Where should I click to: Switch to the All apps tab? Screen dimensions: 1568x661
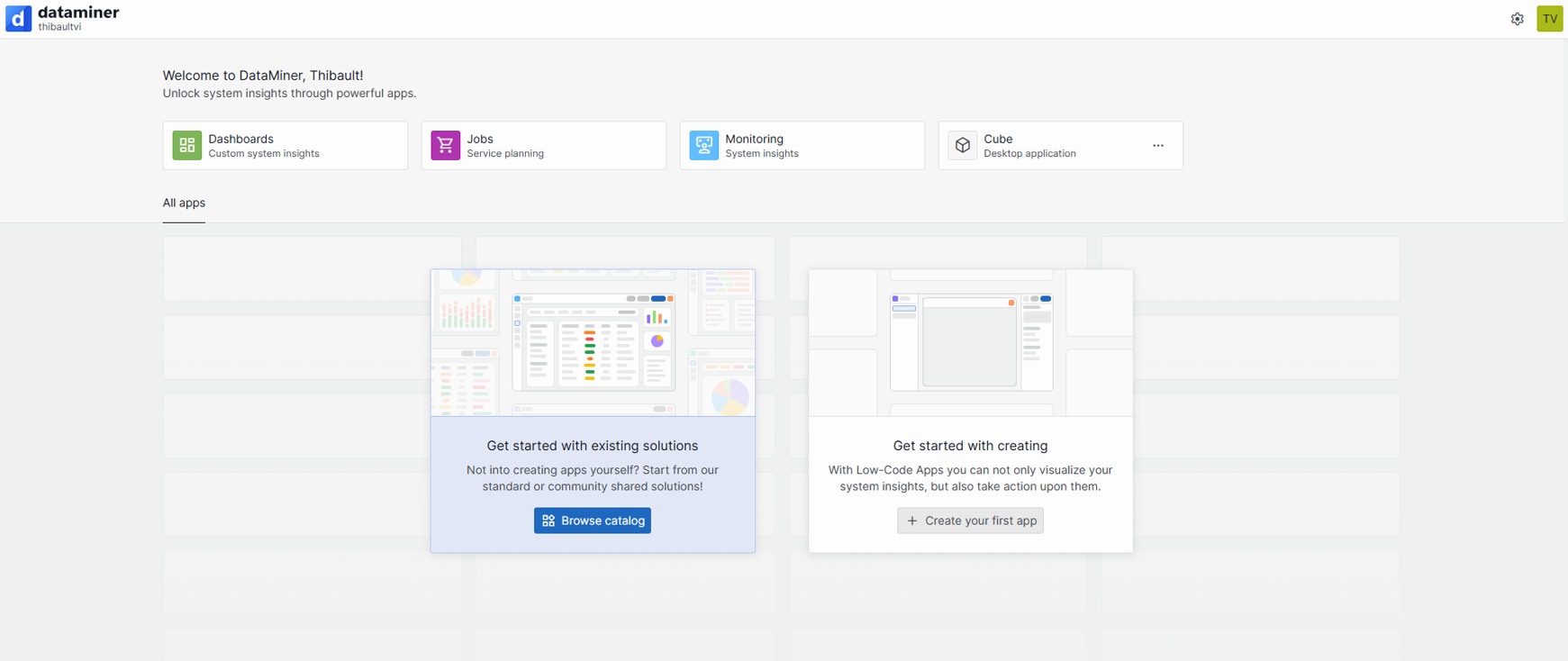[184, 204]
